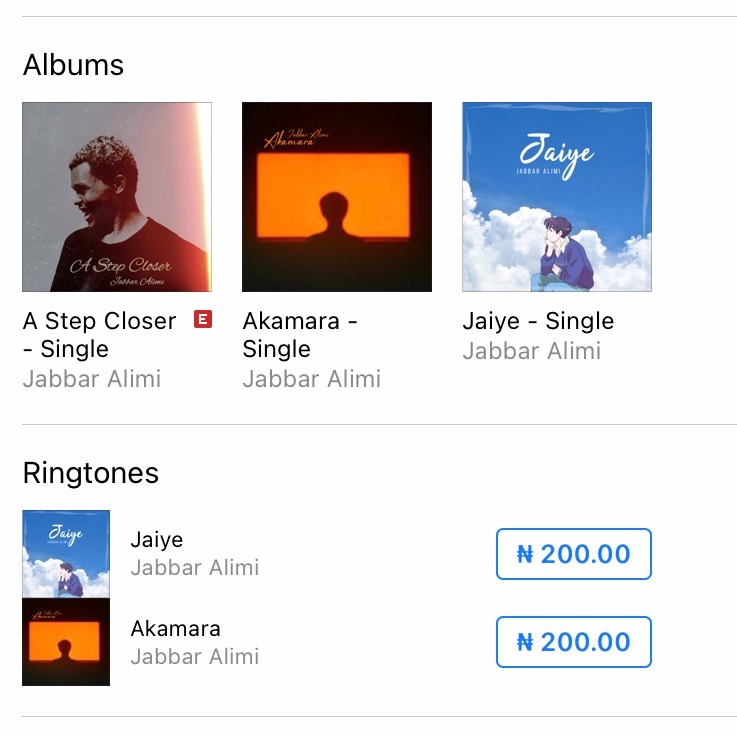Tap the Jaiye ringtone artwork thumbnail

coord(66,553)
